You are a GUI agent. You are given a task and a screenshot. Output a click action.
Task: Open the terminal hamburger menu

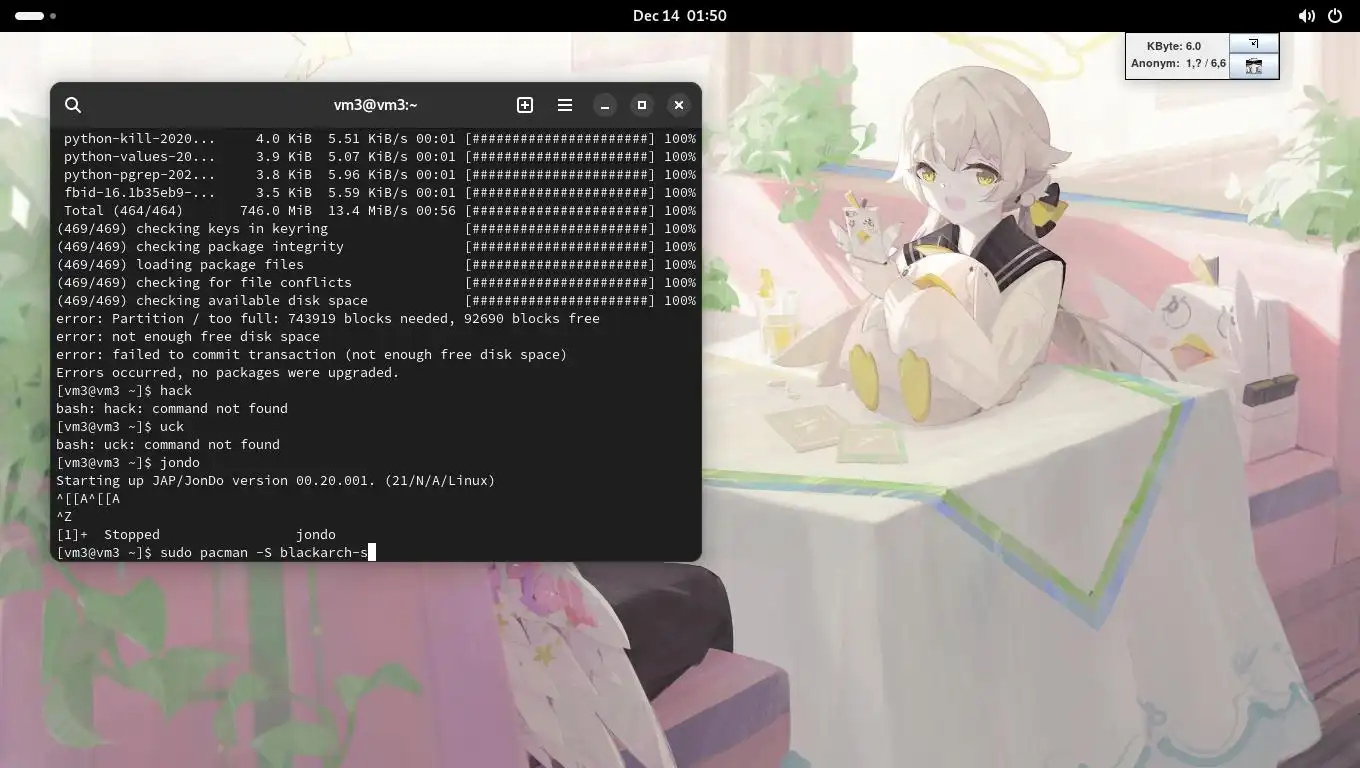(565, 105)
